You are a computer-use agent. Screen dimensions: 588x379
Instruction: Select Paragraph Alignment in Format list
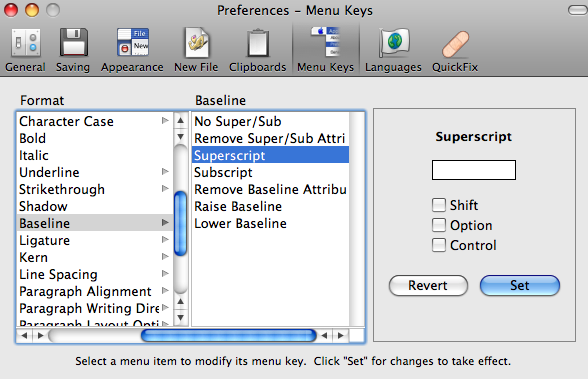click(x=95, y=291)
